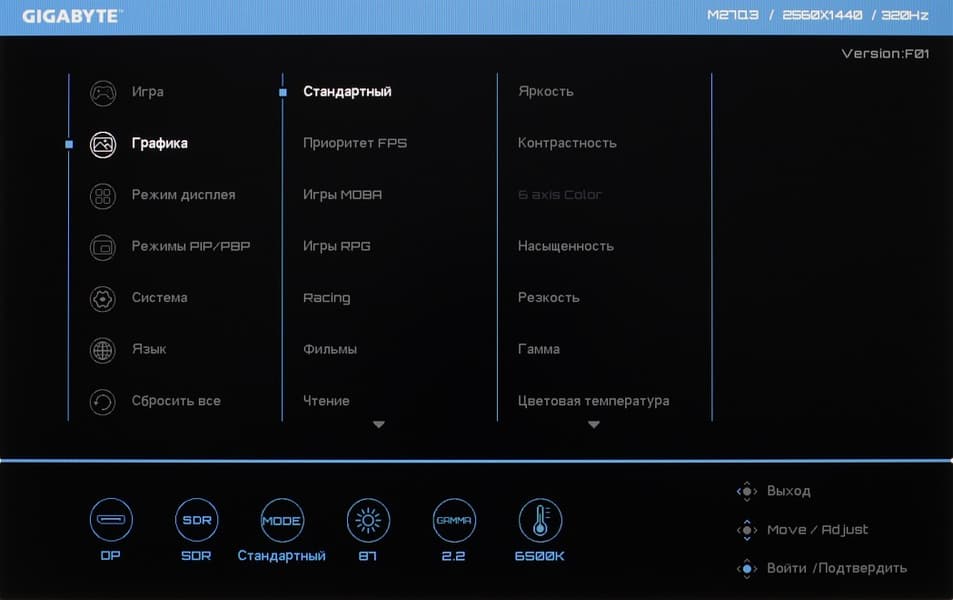
Task: Expand more picture modes with down arrow under Чтение
Action: click(379, 424)
